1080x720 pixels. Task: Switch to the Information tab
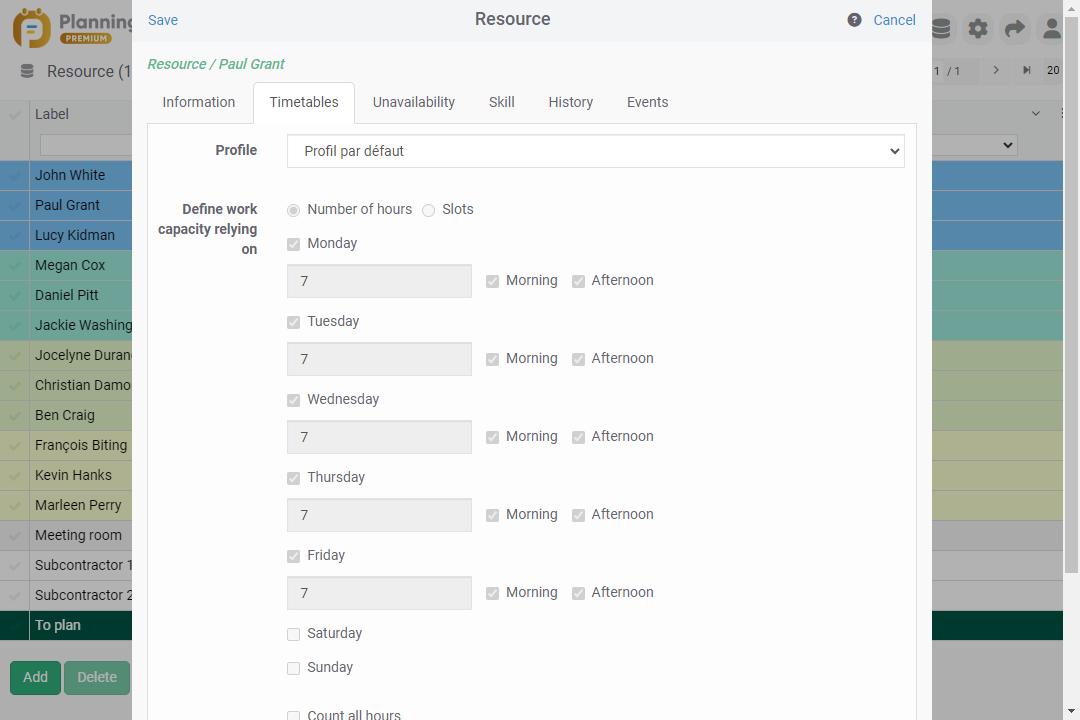tap(198, 103)
